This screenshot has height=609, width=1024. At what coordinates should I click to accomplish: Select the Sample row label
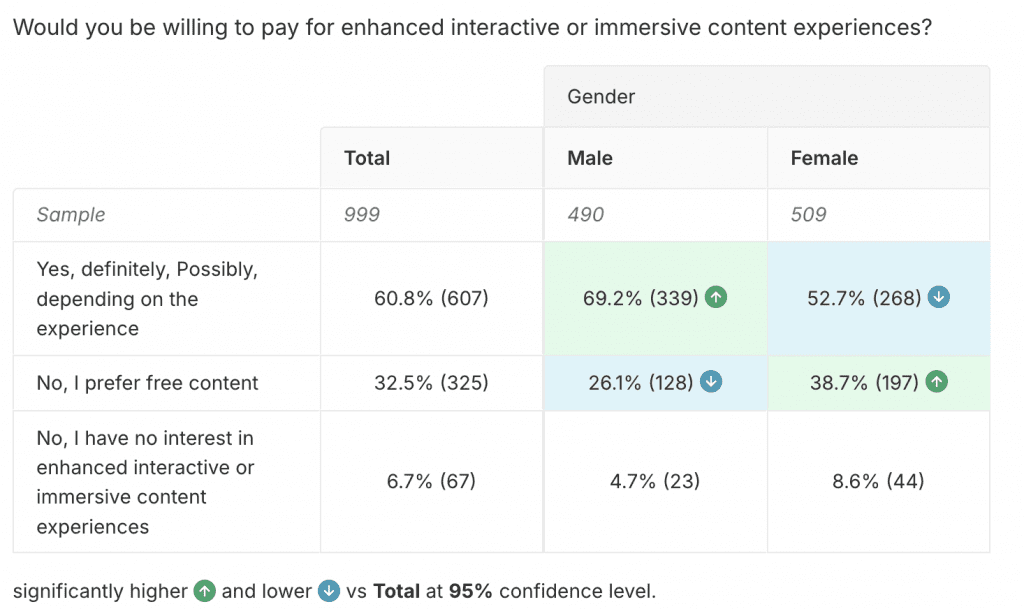[x=71, y=214]
